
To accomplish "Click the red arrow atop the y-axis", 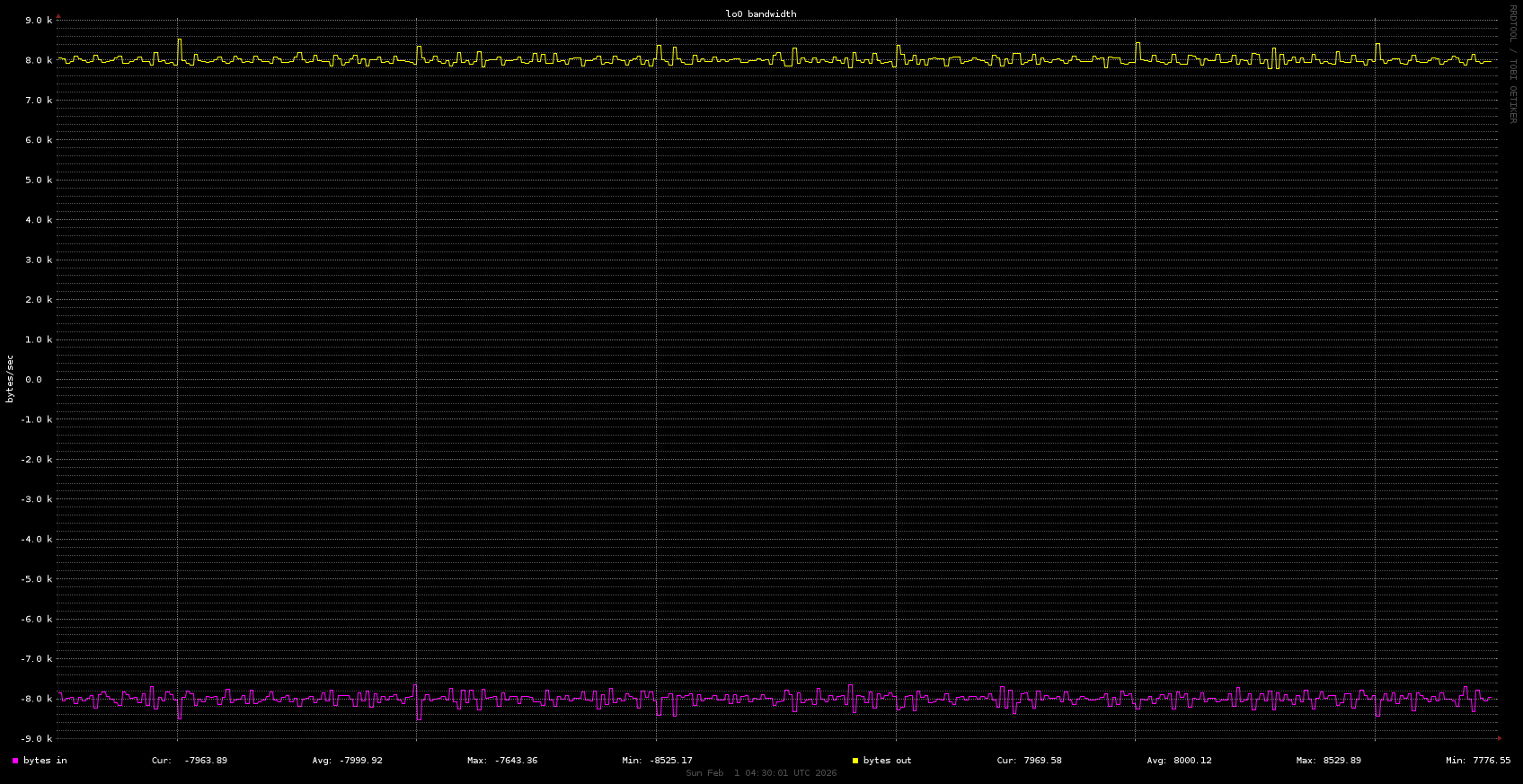I will pos(58,16).
